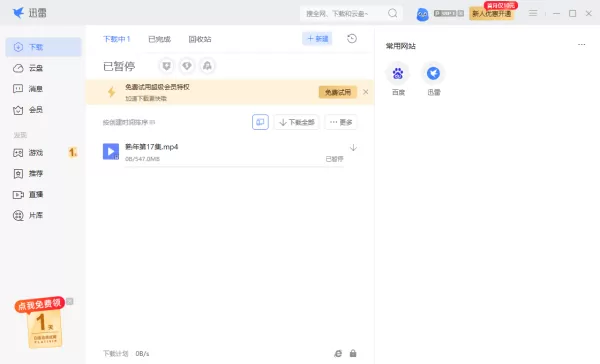
Task: Click the browser e icon in status bar
Action: 338,353
